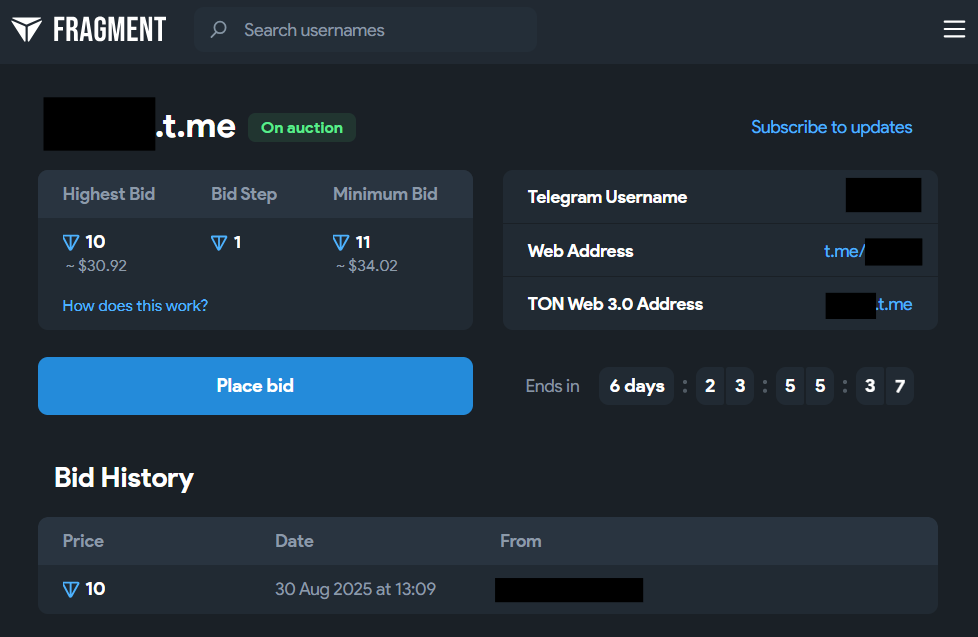This screenshot has height=637, width=978.
Task: Click the "6 days" countdown box
Action: coord(637,386)
